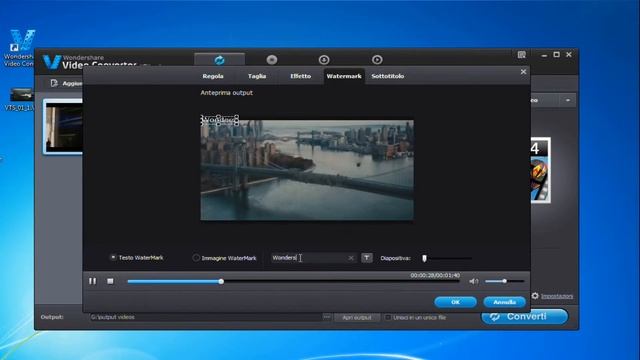Switch to the Taglia tab

(257, 76)
